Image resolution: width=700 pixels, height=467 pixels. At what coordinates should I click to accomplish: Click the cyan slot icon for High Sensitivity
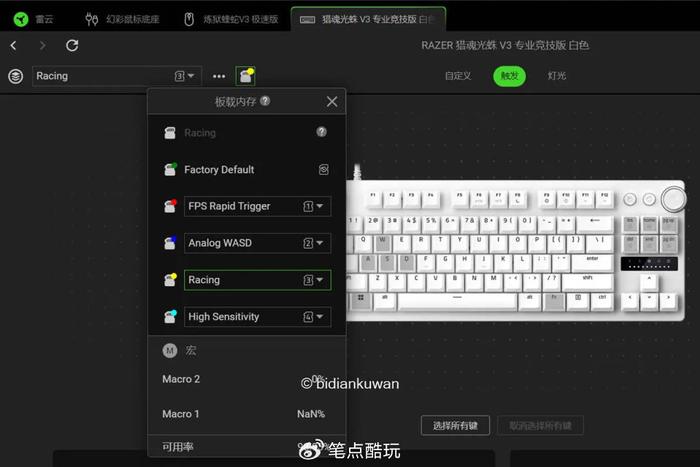coord(170,317)
